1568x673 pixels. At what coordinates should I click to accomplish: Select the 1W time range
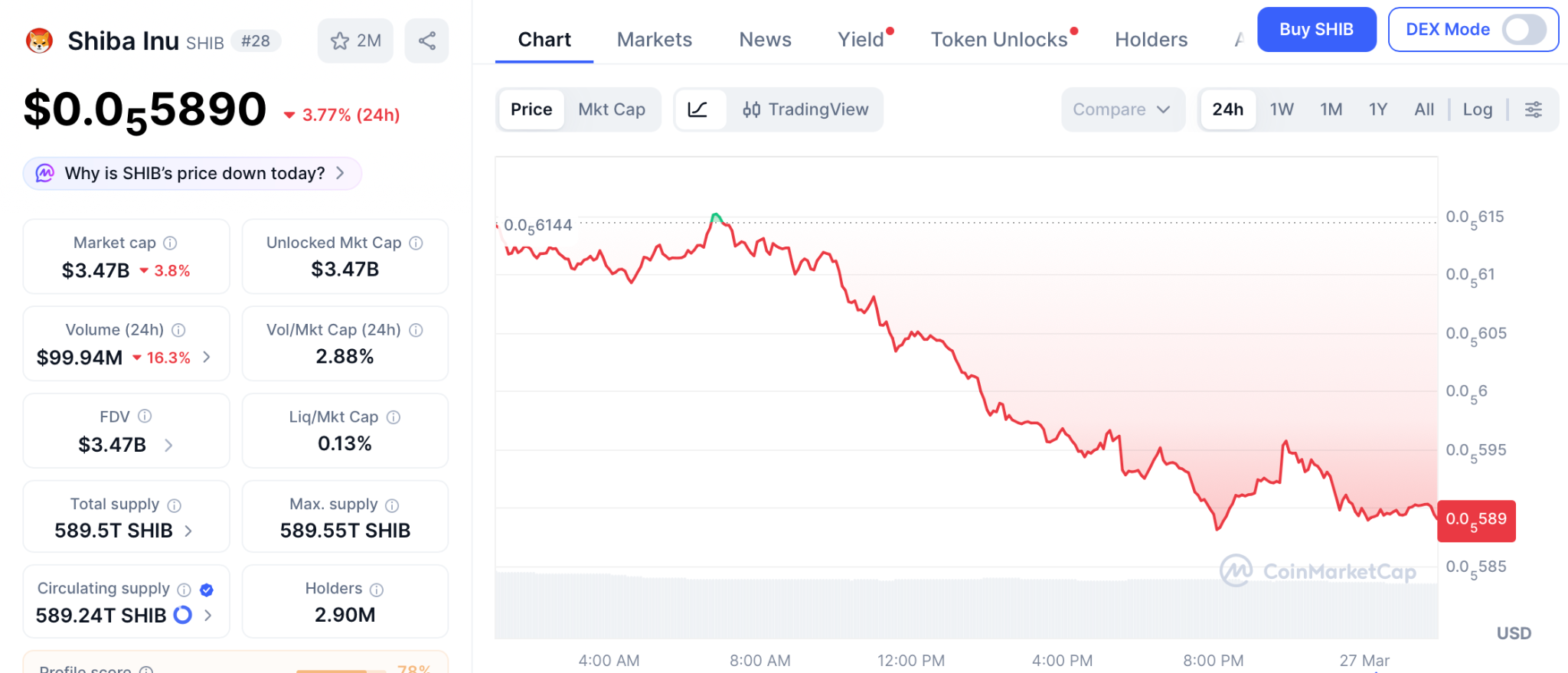[x=1282, y=109]
